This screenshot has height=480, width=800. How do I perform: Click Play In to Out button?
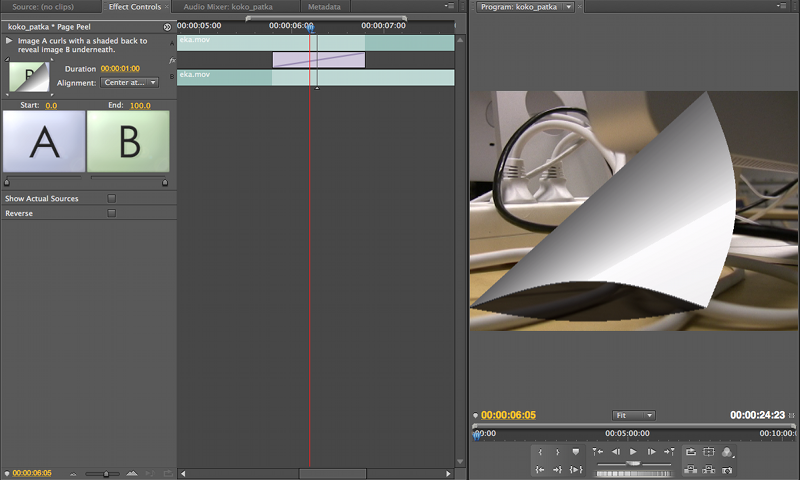click(x=576, y=469)
